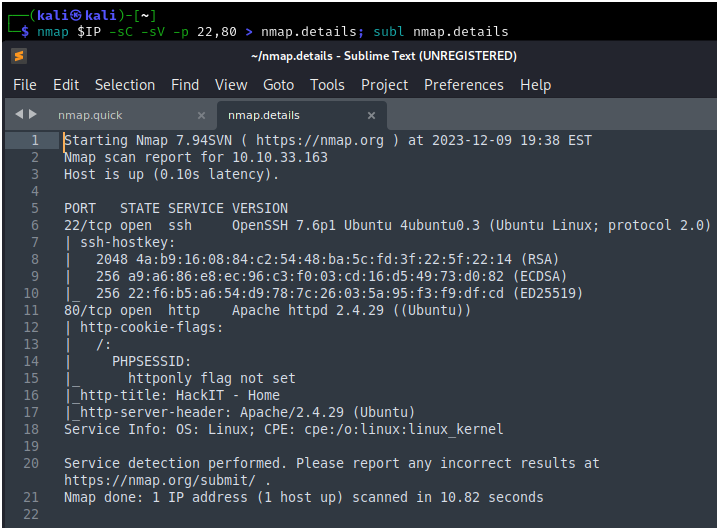Show the View menu
719x530 pixels.
click(231, 85)
